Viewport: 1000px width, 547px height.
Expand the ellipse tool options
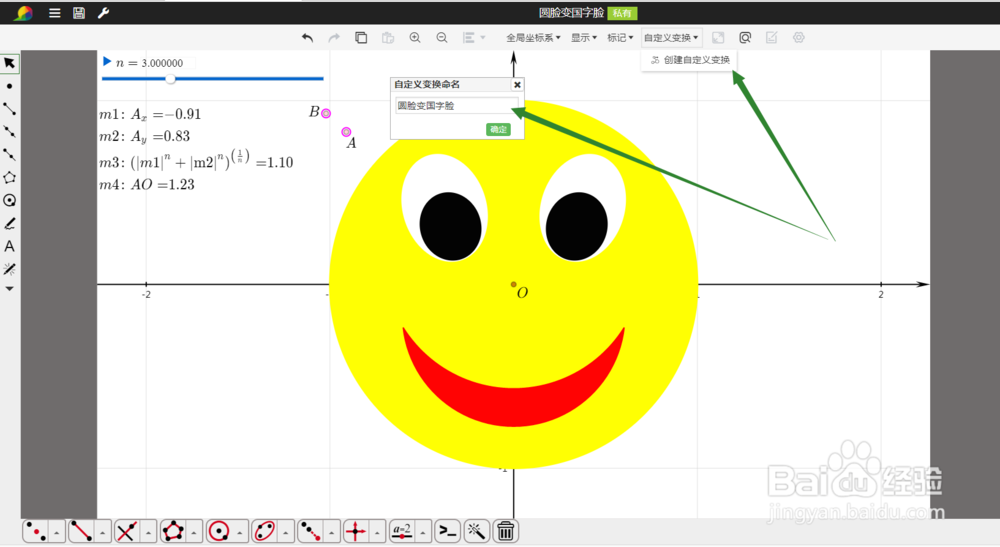coord(286,531)
